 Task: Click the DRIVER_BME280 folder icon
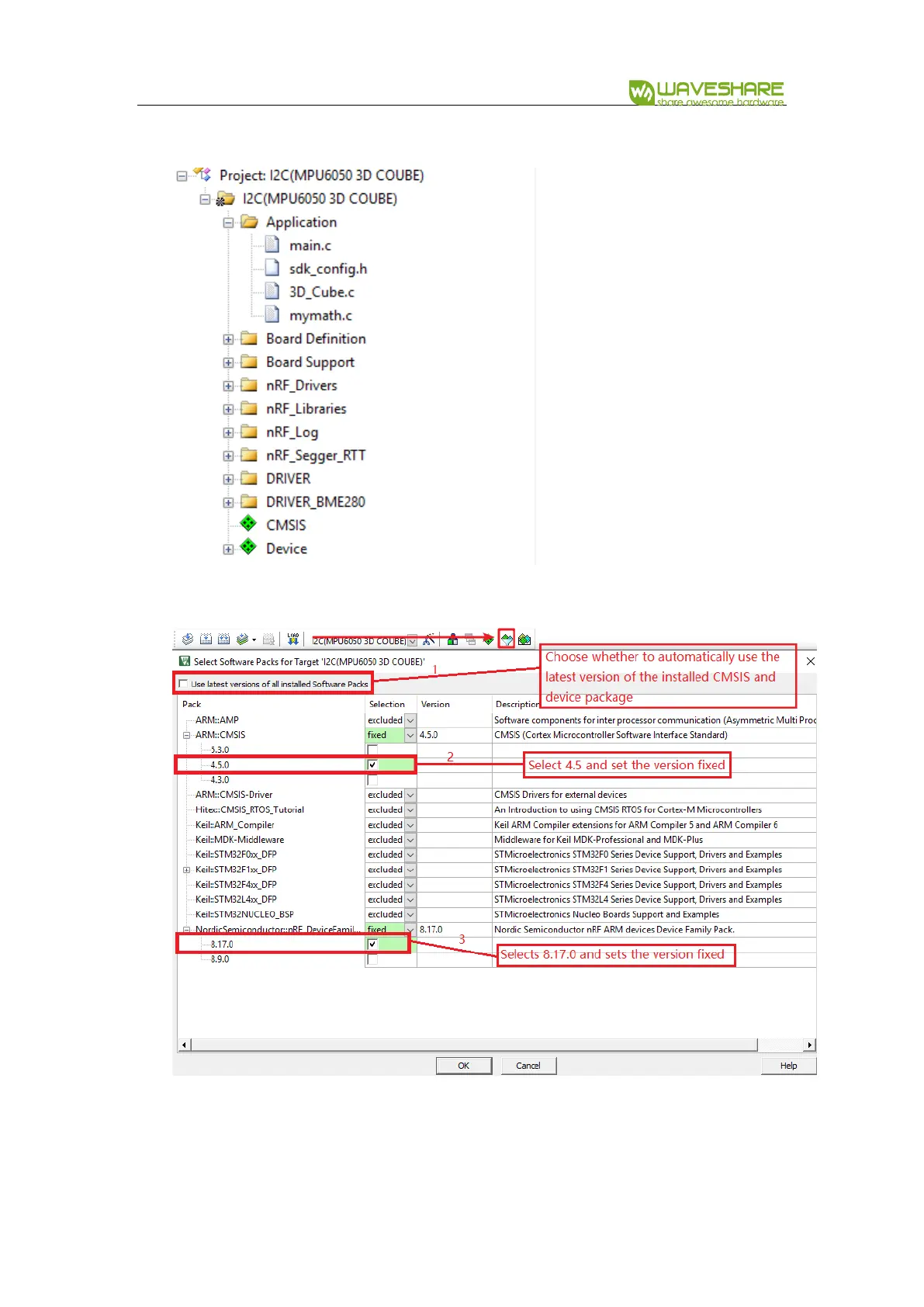pos(249,501)
